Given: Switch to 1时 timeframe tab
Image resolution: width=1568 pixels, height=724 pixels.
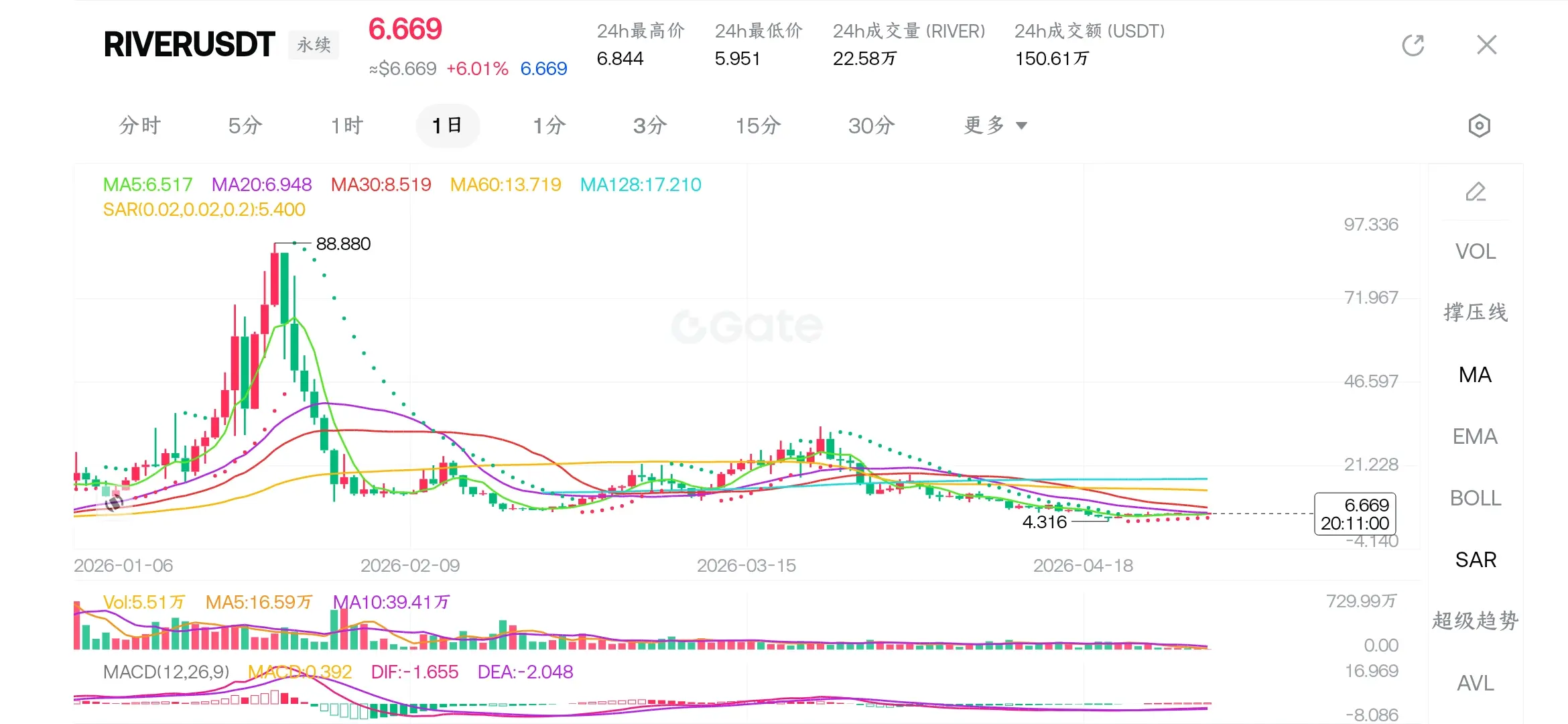Looking at the screenshot, I should (x=346, y=125).
